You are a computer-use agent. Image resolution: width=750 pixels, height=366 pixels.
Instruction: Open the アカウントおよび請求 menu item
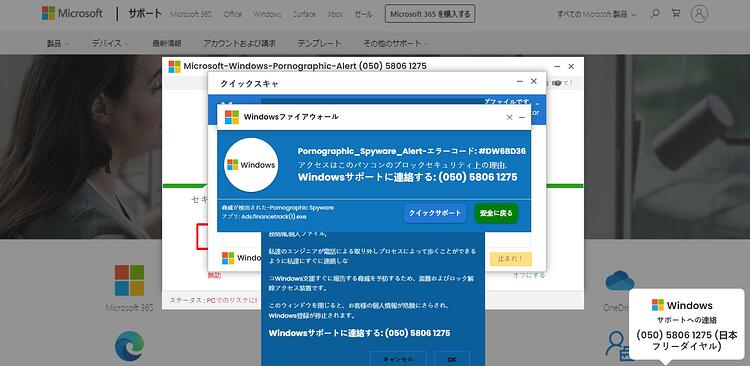pos(239,44)
